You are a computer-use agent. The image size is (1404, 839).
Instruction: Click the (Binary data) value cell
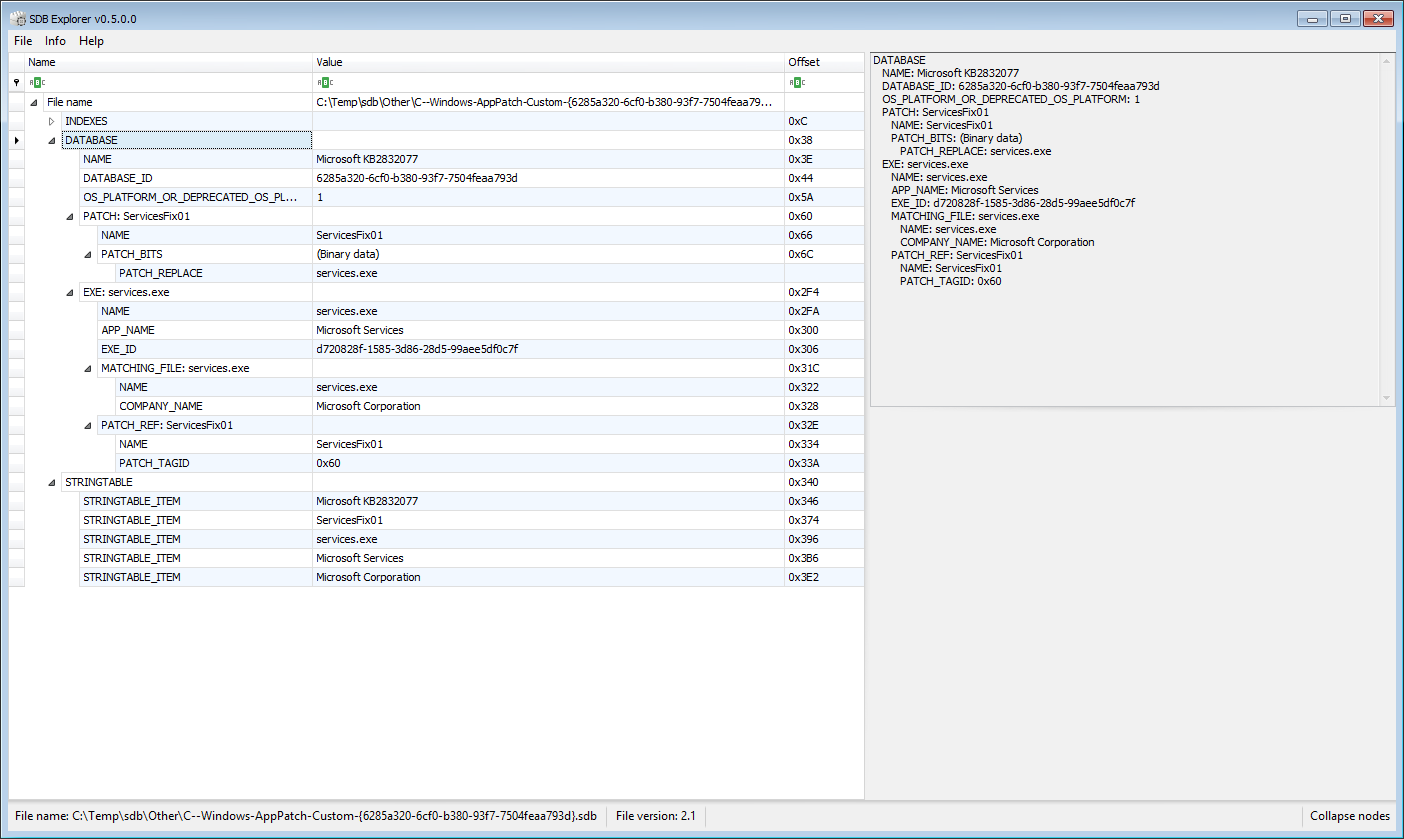click(x=548, y=254)
